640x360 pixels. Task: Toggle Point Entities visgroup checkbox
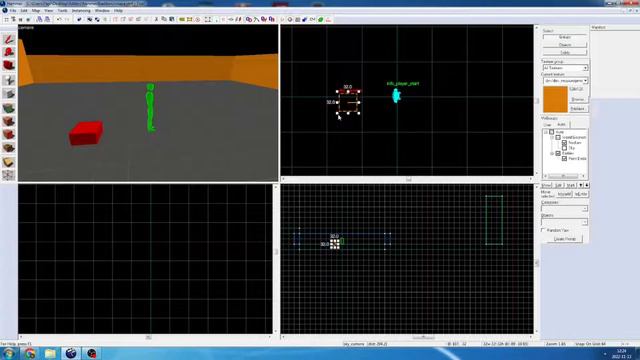tap(564, 158)
